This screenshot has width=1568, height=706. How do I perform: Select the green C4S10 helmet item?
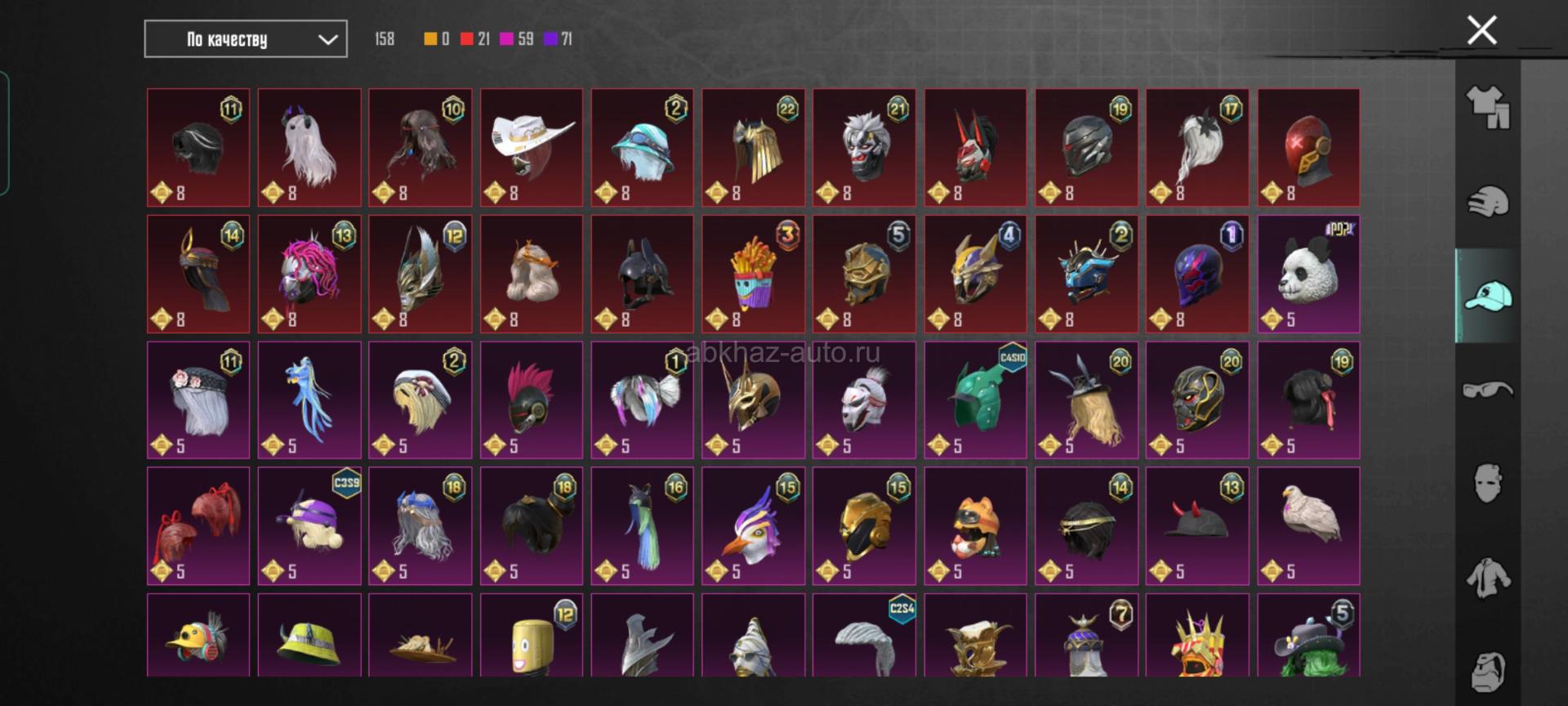coord(975,400)
